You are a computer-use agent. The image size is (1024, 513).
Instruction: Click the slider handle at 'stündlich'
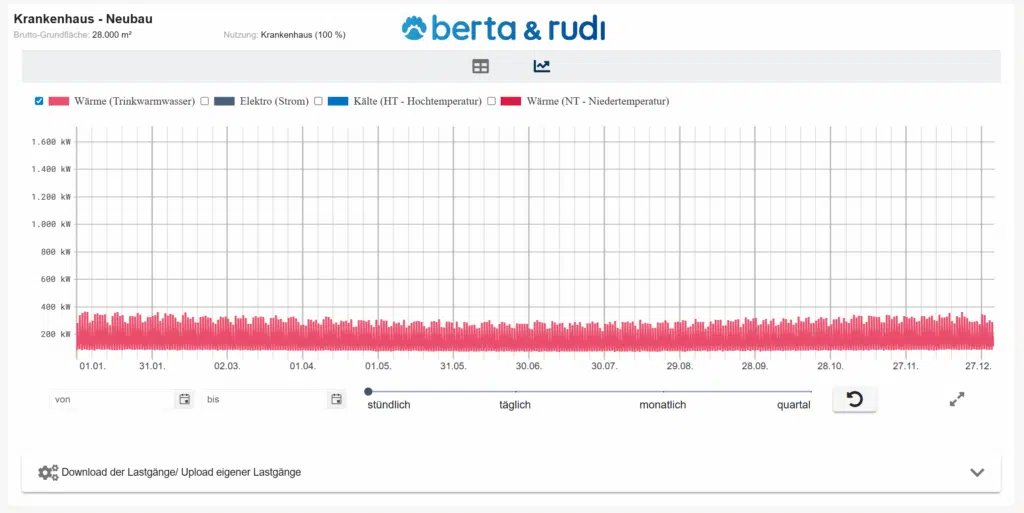368,392
